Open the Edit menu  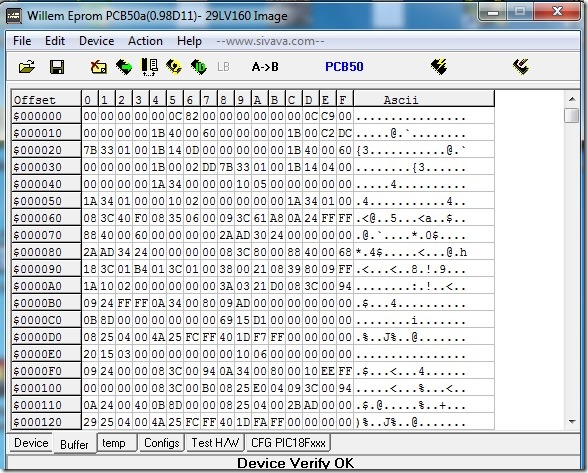[55, 41]
